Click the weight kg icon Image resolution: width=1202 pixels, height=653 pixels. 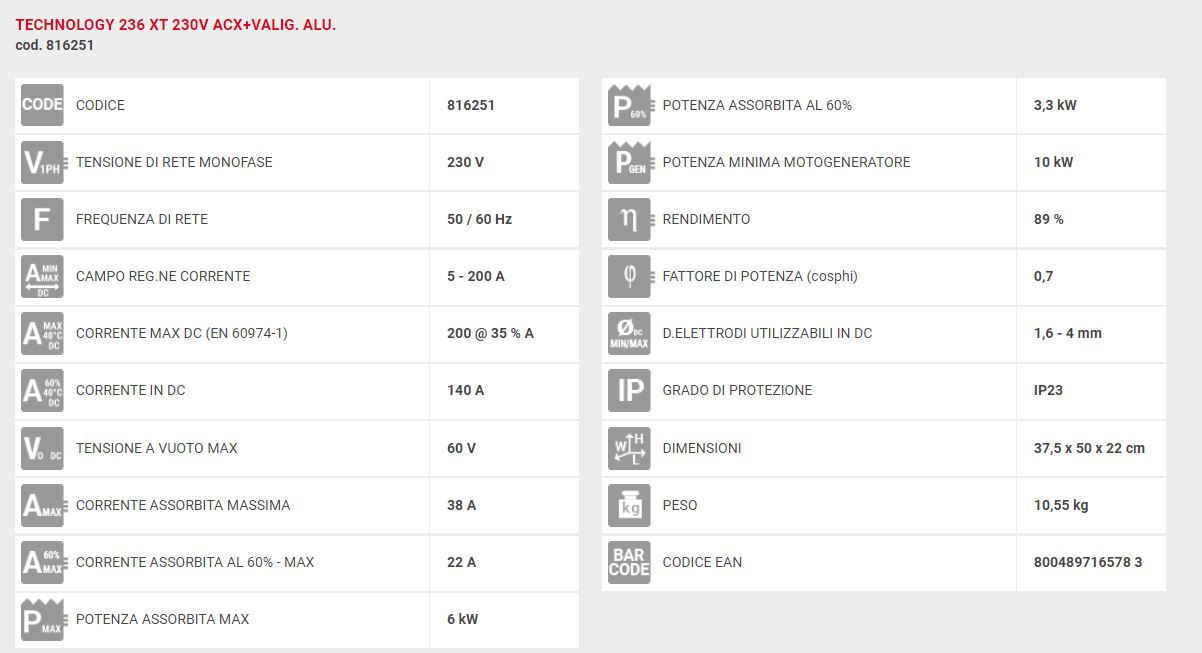629,505
